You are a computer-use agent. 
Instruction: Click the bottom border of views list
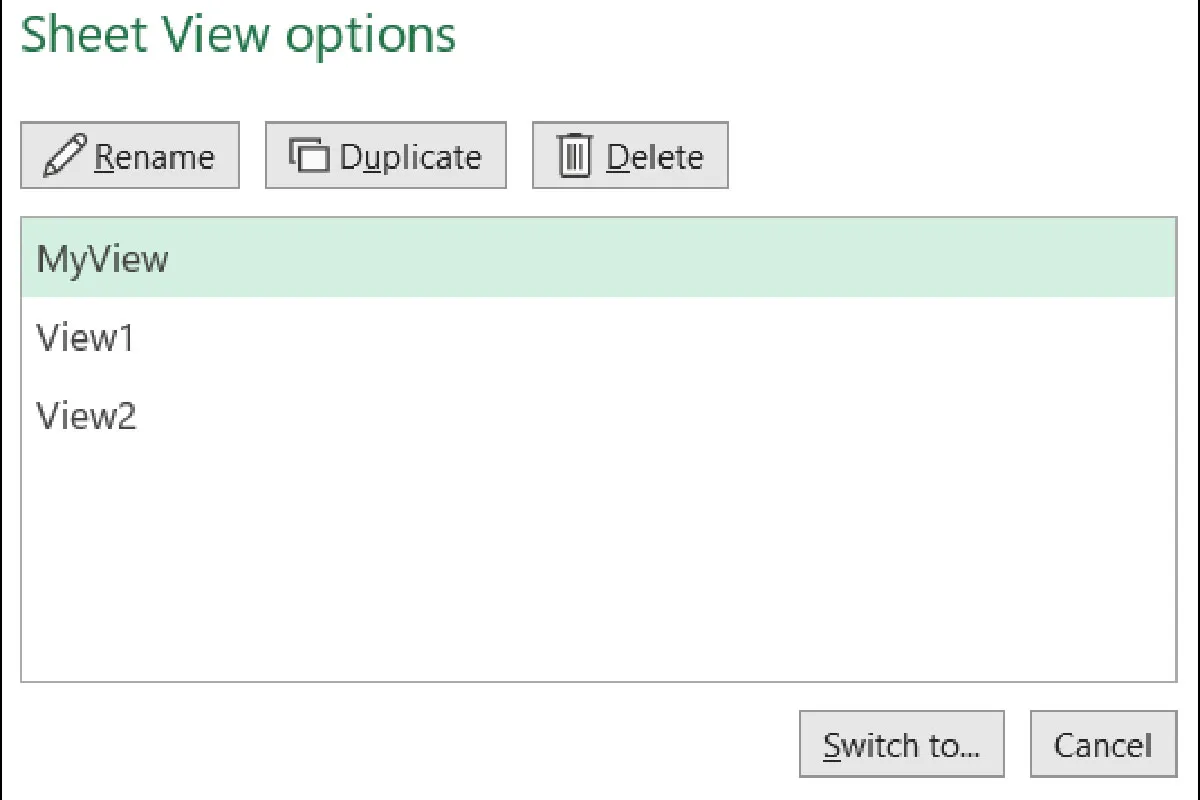[598, 682]
